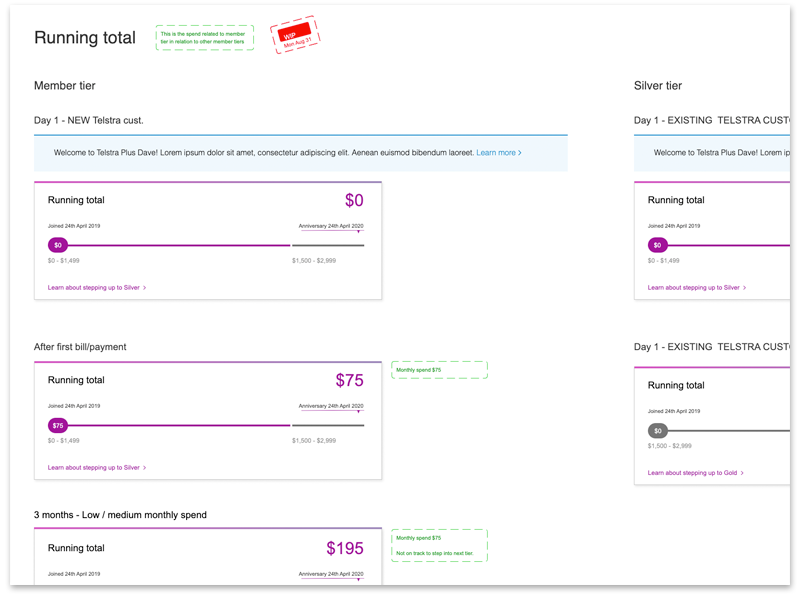
Task: Click the $1,500 - $2,999 label under the grey $0 handle
Action: point(669,446)
